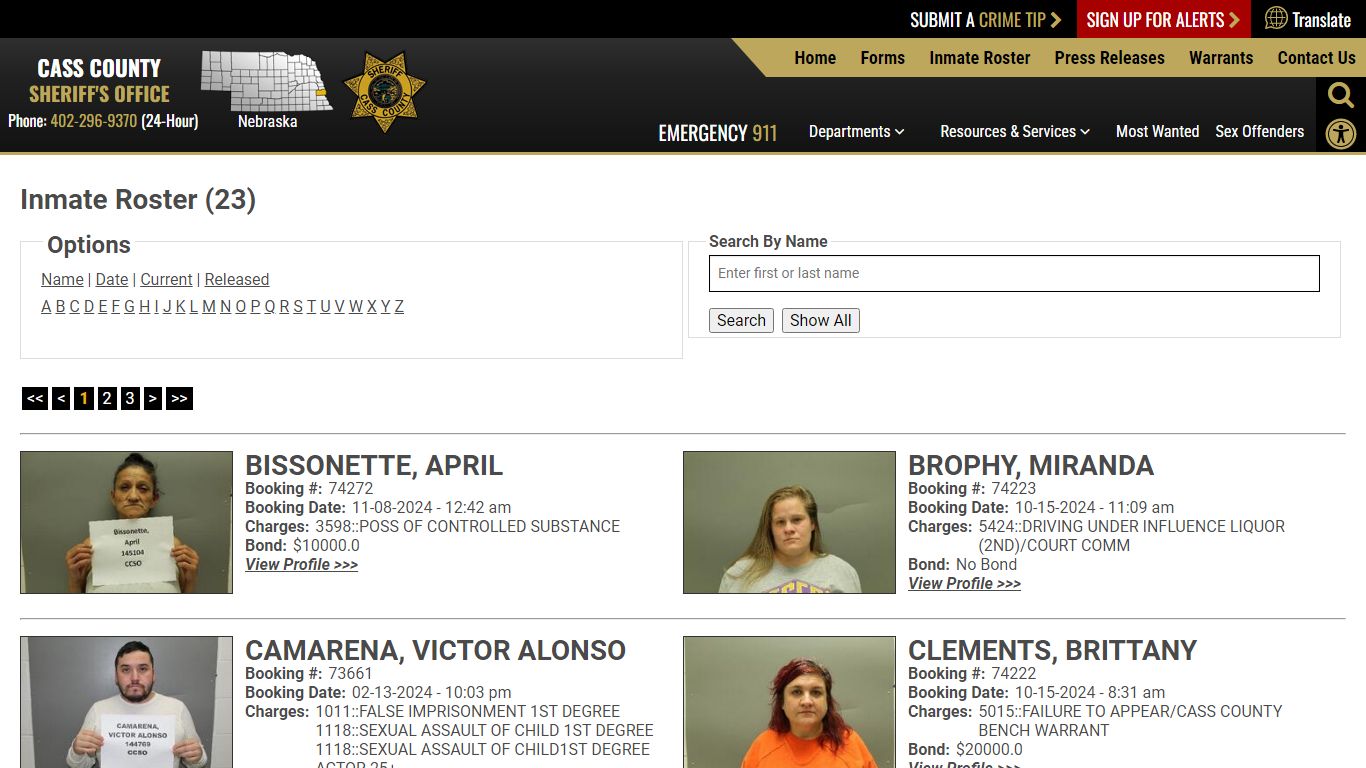Expand Resources & Services dropdown
The width and height of the screenshot is (1366, 768).
click(x=1015, y=131)
